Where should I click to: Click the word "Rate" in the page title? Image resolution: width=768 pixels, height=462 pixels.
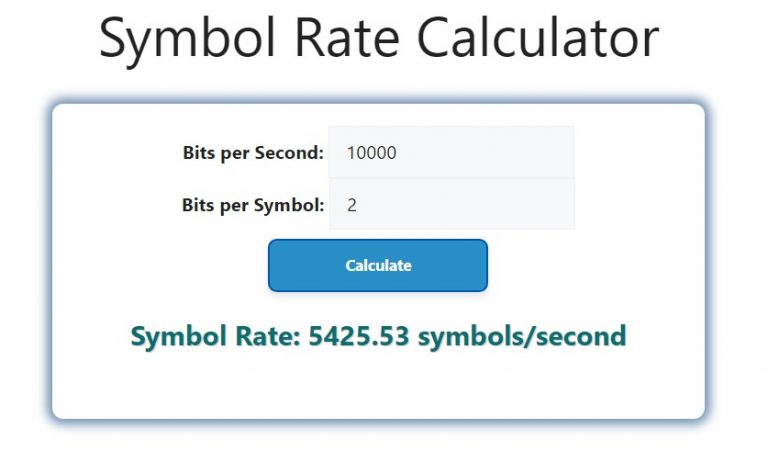(346, 38)
